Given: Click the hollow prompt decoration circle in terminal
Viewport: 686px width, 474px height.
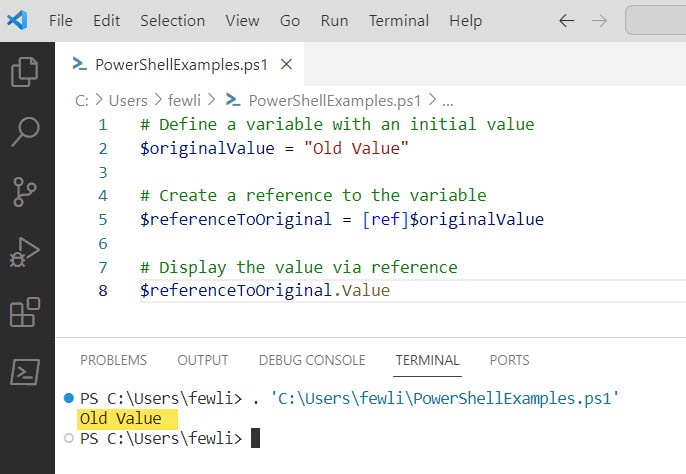Looking at the screenshot, I should point(69,438).
